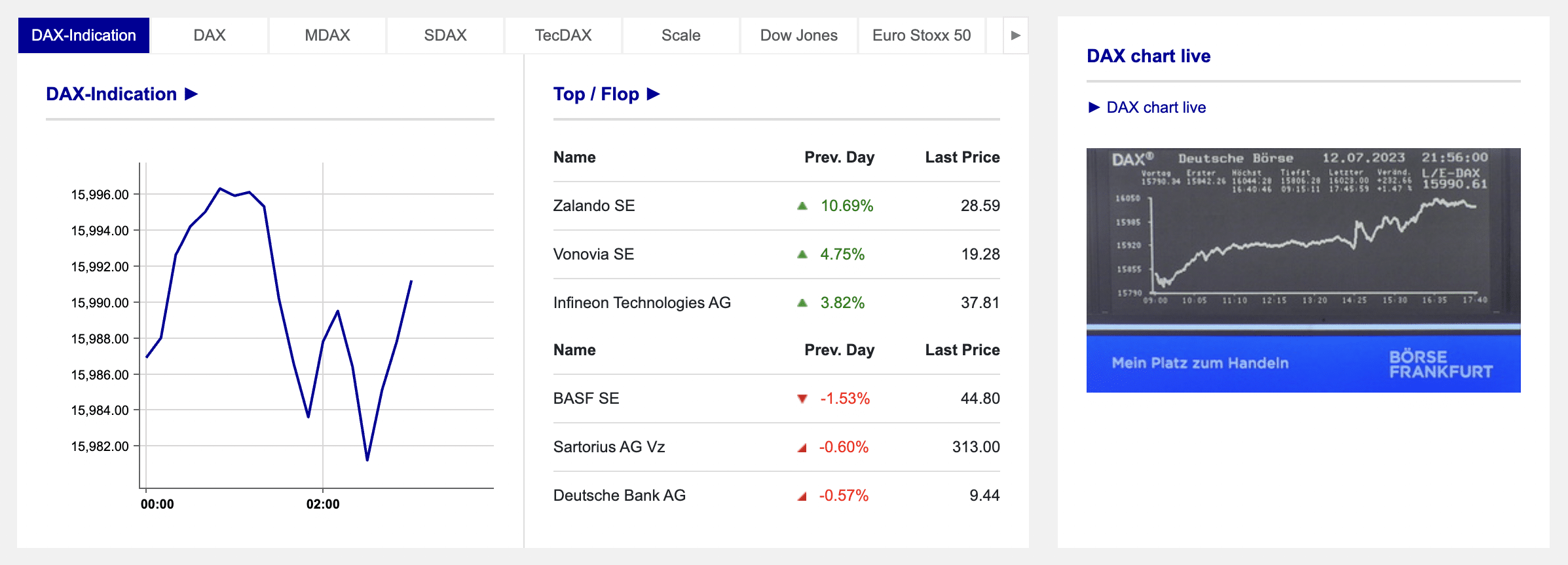The height and width of the screenshot is (565, 1568).
Task: Click green up arrow beside Zalando SE
Action: (802, 206)
